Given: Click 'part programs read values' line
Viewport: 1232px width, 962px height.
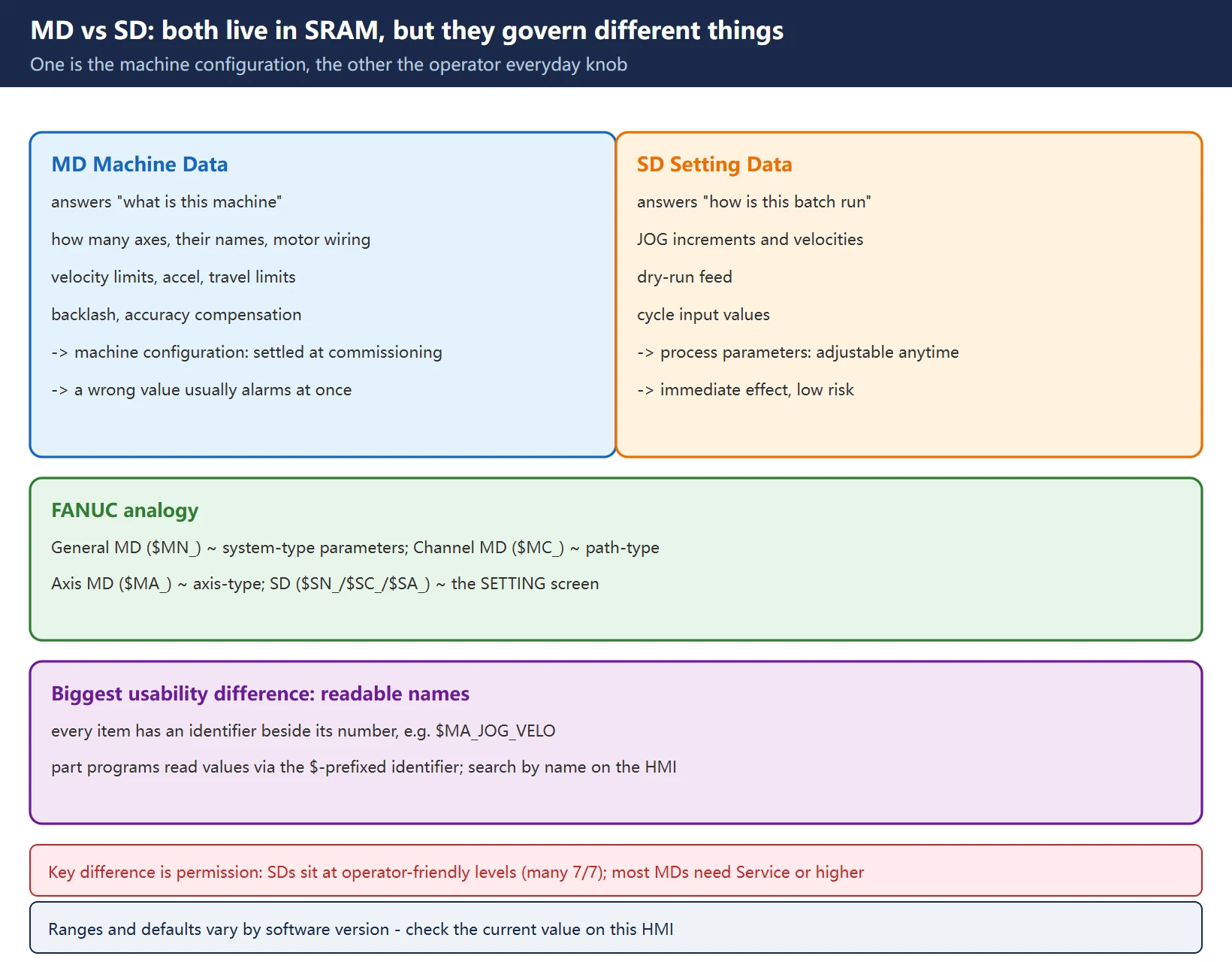Looking at the screenshot, I should (364, 767).
